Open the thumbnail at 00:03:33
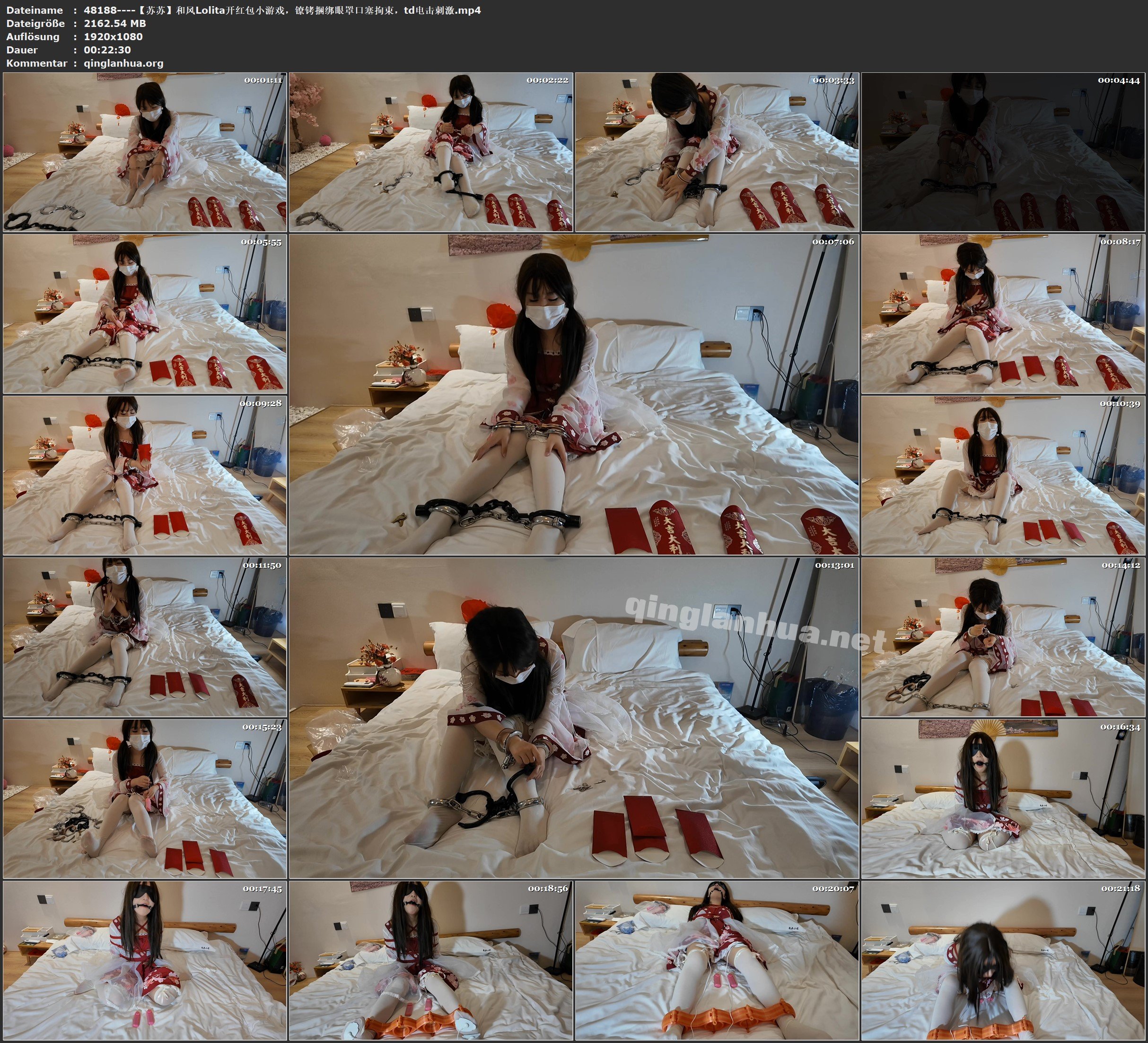Screen dimensions: 1148x1043 tap(717, 152)
